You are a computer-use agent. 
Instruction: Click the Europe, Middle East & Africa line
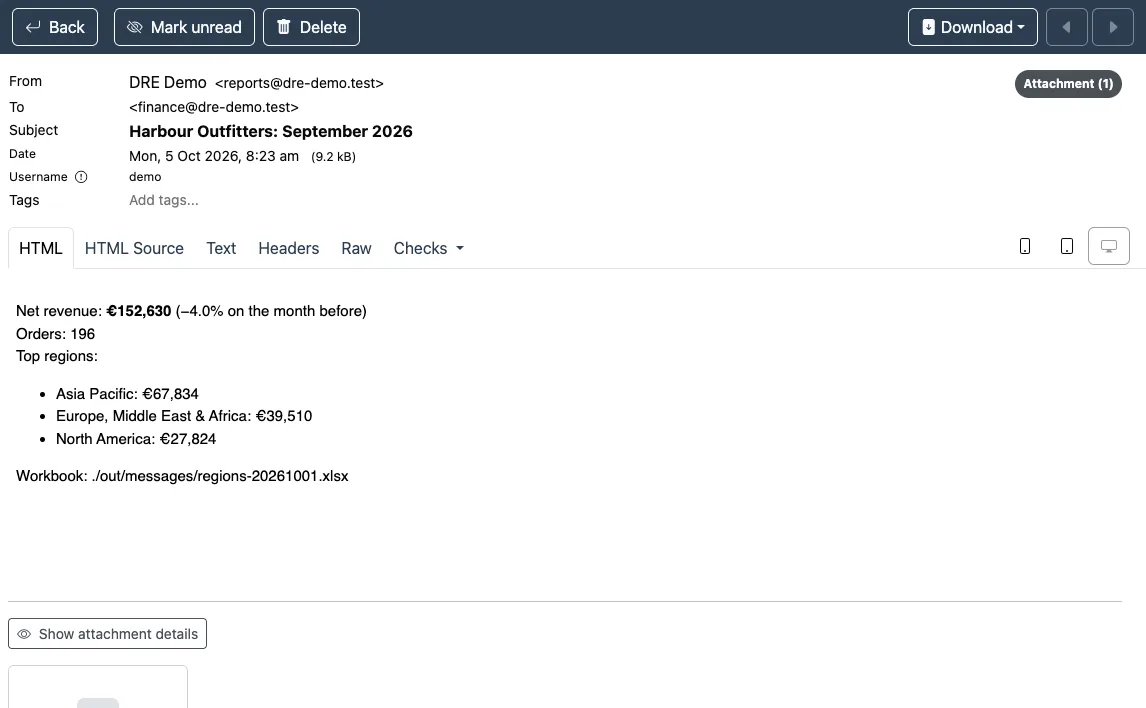click(x=184, y=416)
